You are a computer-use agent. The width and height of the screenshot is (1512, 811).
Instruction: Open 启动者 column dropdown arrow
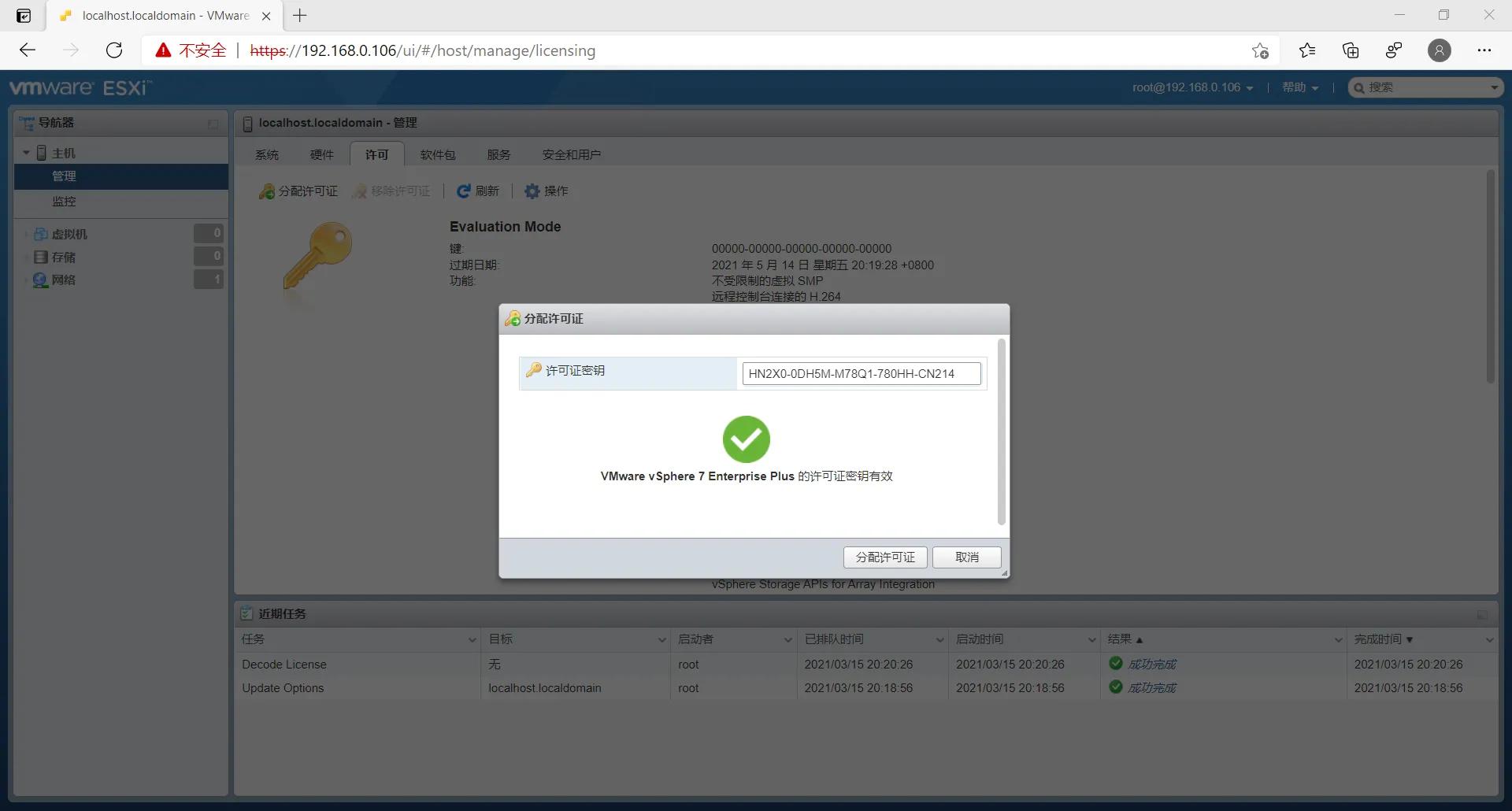tap(787, 639)
